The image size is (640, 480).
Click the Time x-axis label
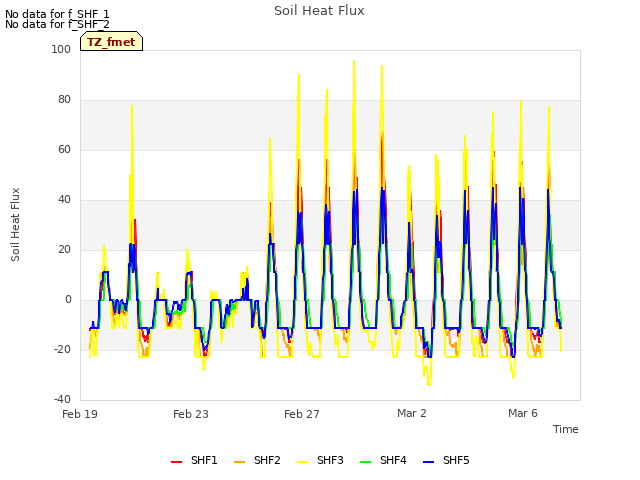click(x=566, y=429)
